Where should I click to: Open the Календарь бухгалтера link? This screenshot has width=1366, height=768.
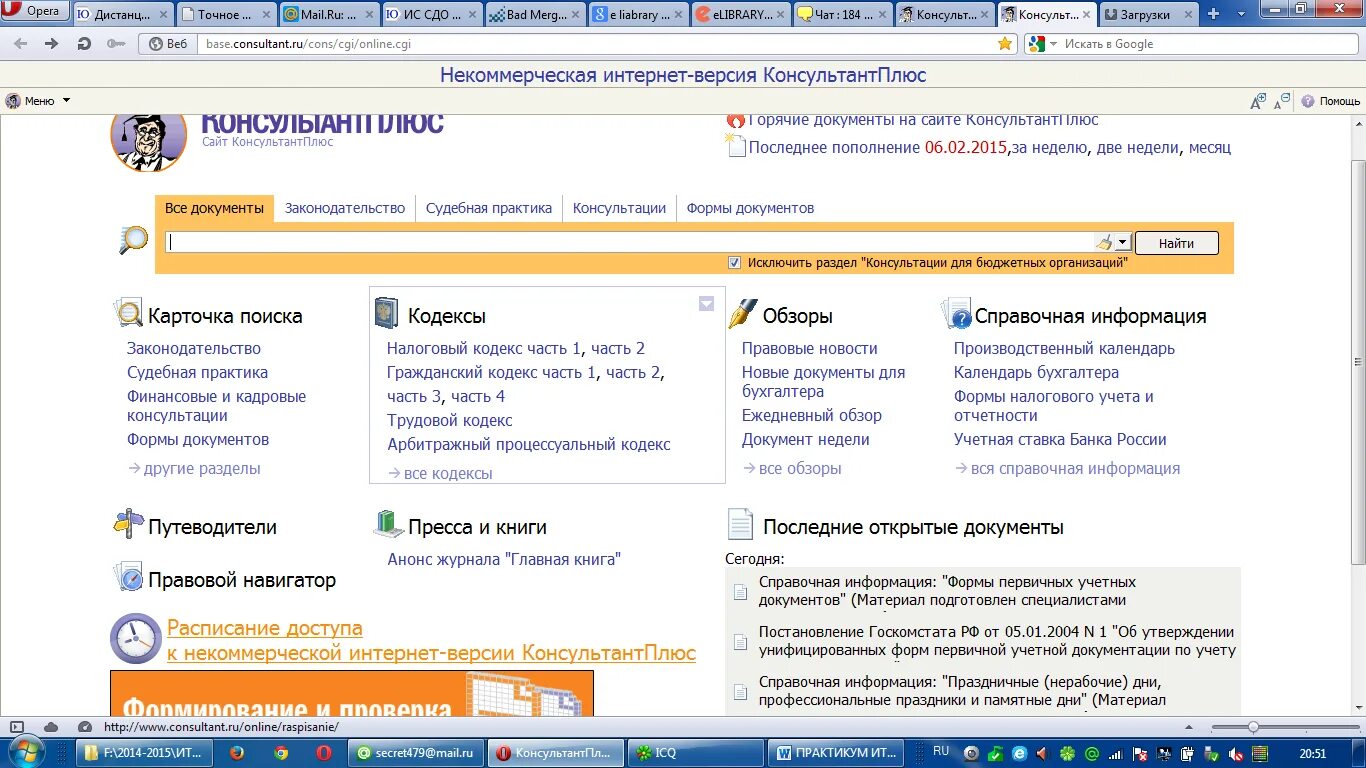[x=1036, y=372]
